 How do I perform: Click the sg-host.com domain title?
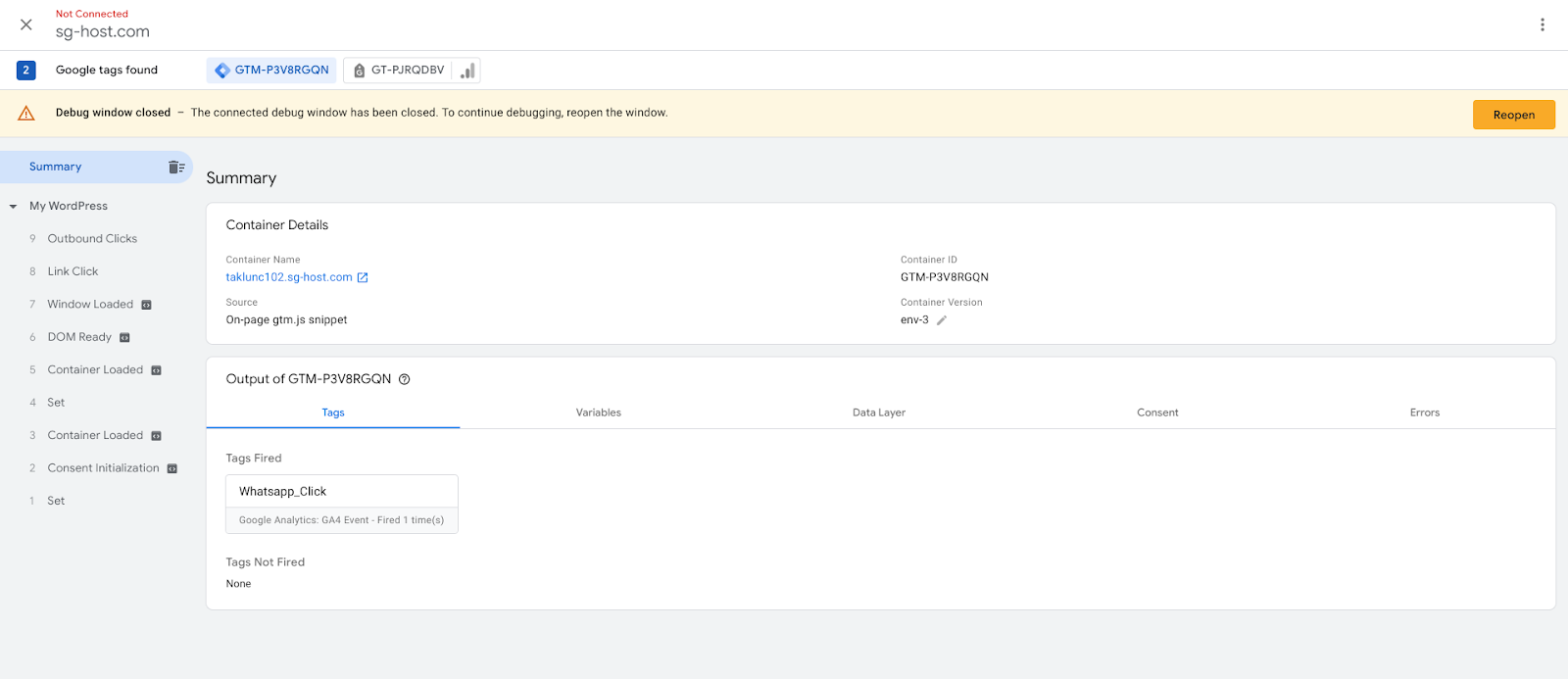coord(103,31)
